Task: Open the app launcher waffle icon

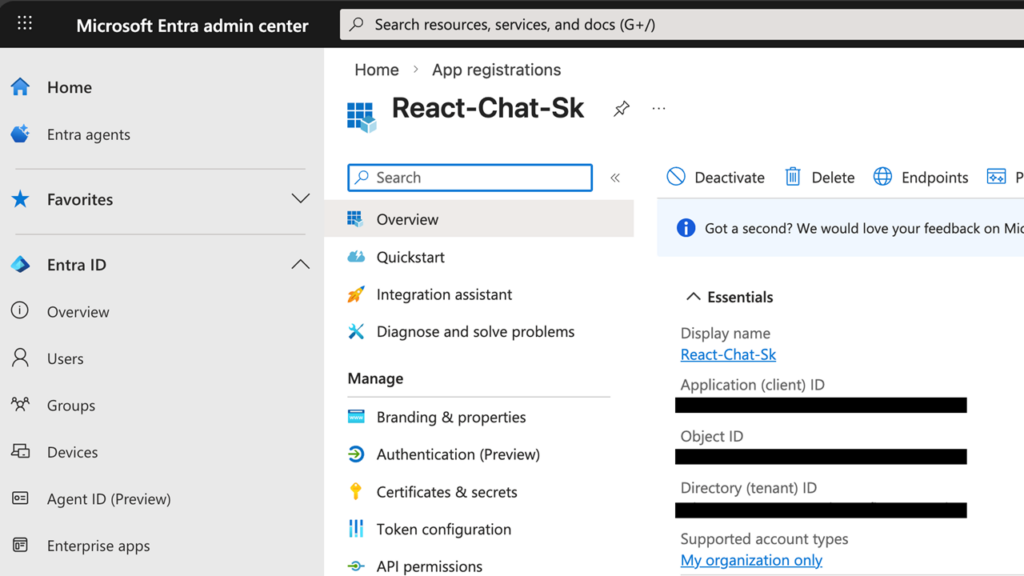Action: 25,24
